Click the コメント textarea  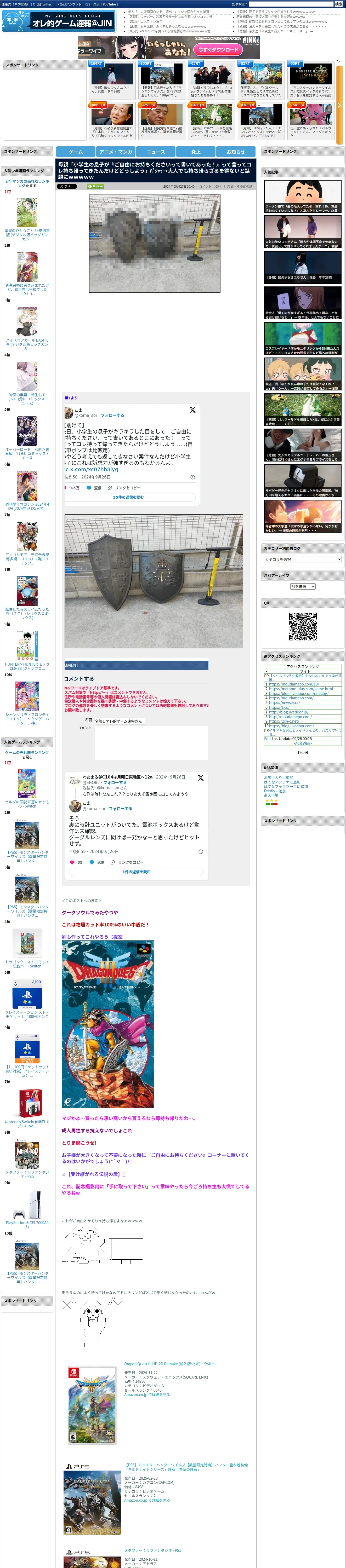151,743
